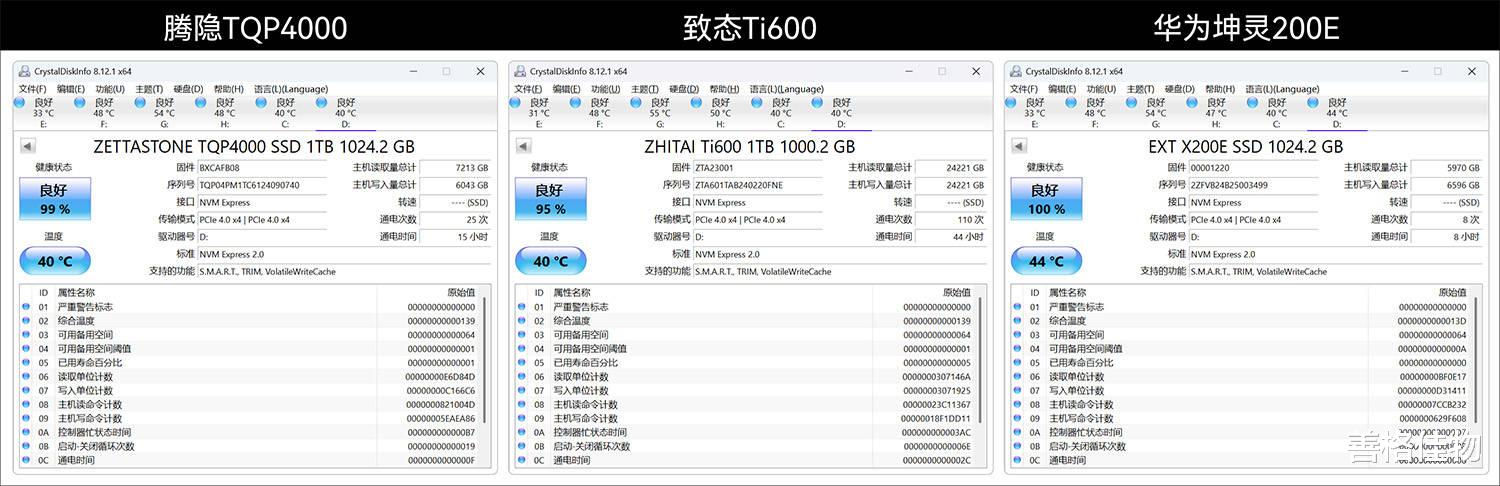This screenshot has width=1500, height=486.
Task: Select the D: drive status in Ti600 window
Action: [x=839, y=113]
